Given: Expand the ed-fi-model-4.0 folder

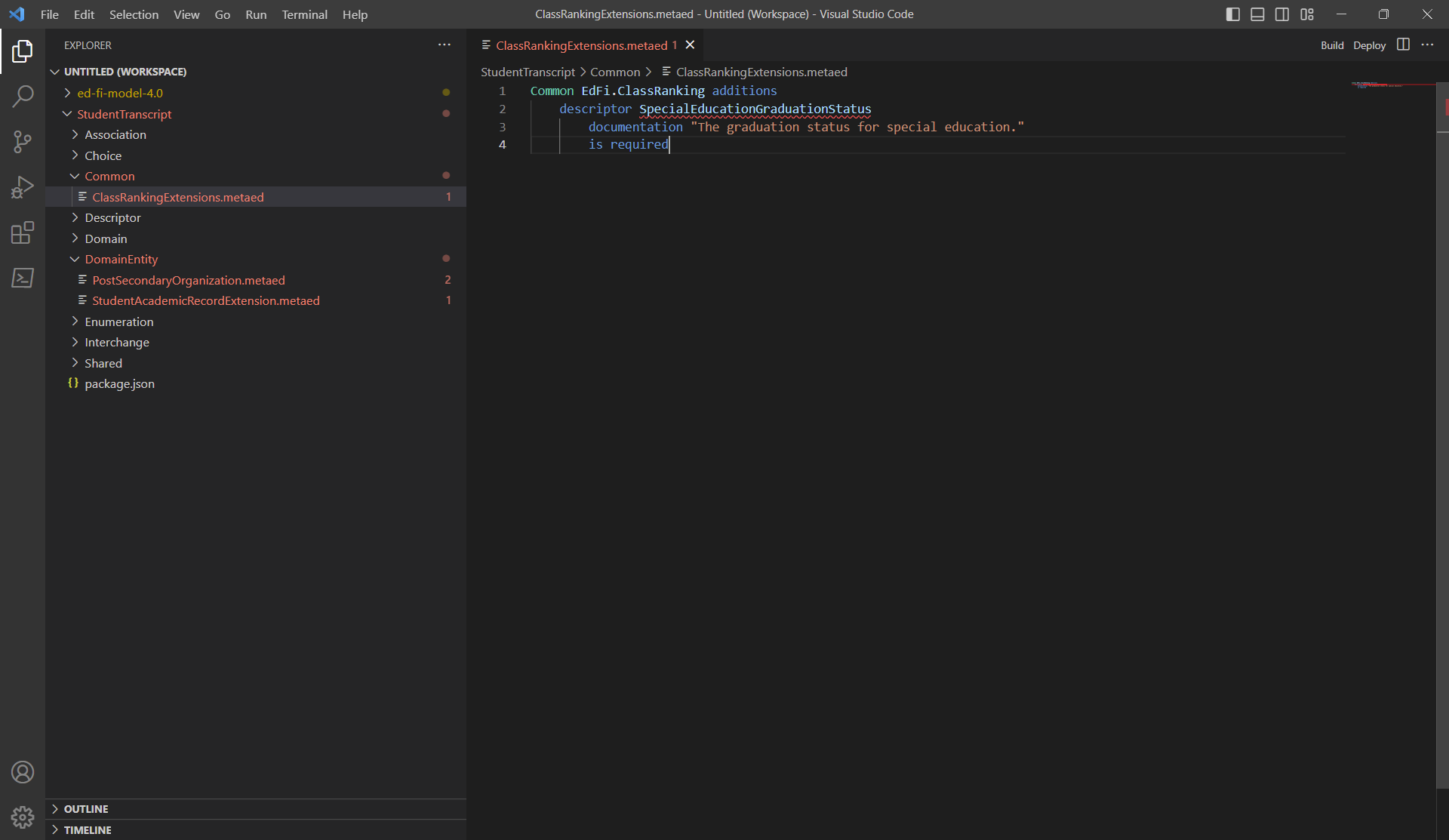Looking at the screenshot, I should pyautogui.click(x=67, y=93).
